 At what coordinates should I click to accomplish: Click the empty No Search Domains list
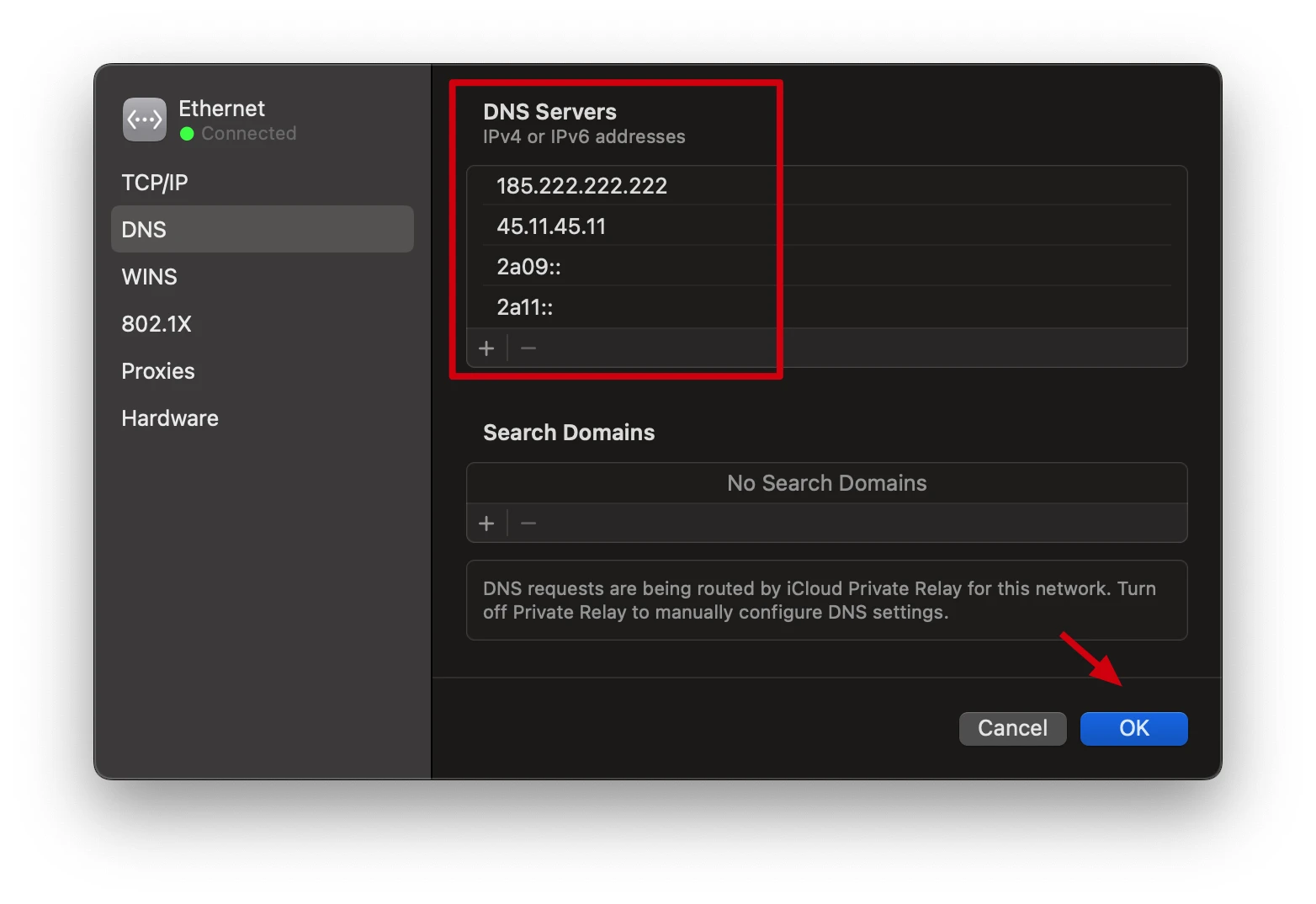[826, 483]
